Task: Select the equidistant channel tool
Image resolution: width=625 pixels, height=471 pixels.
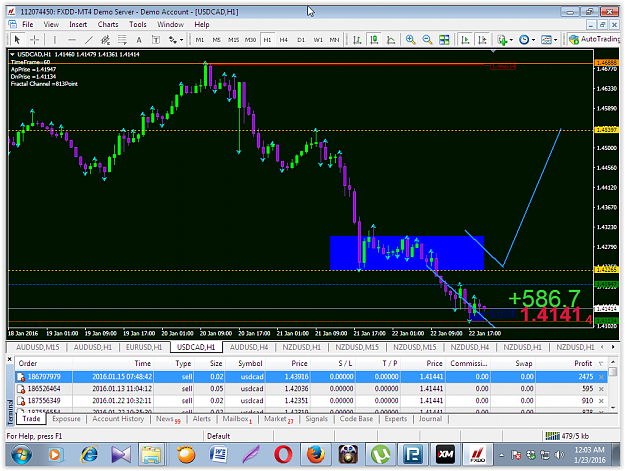Action: pos(106,39)
